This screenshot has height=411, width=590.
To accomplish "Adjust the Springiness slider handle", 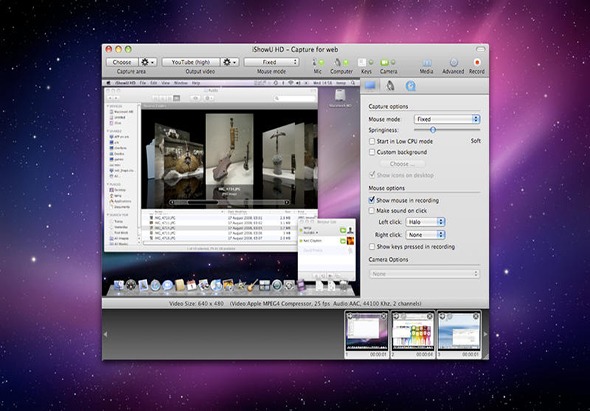I will coord(433,130).
